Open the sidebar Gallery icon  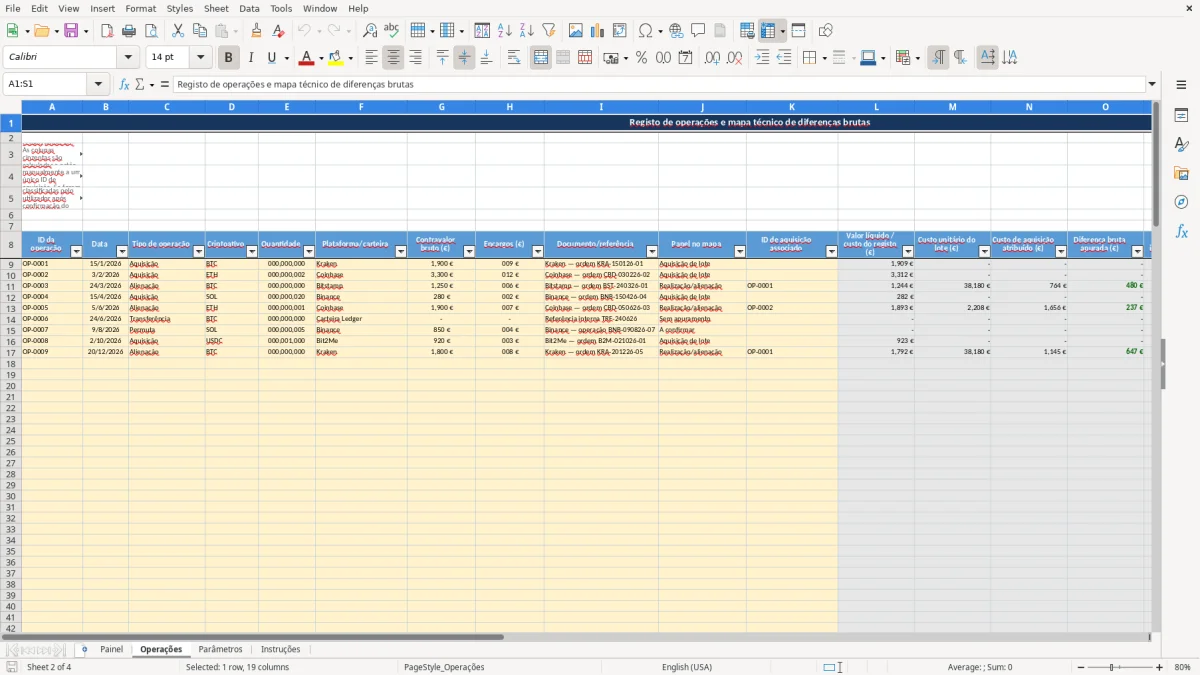tap(1181, 173)
